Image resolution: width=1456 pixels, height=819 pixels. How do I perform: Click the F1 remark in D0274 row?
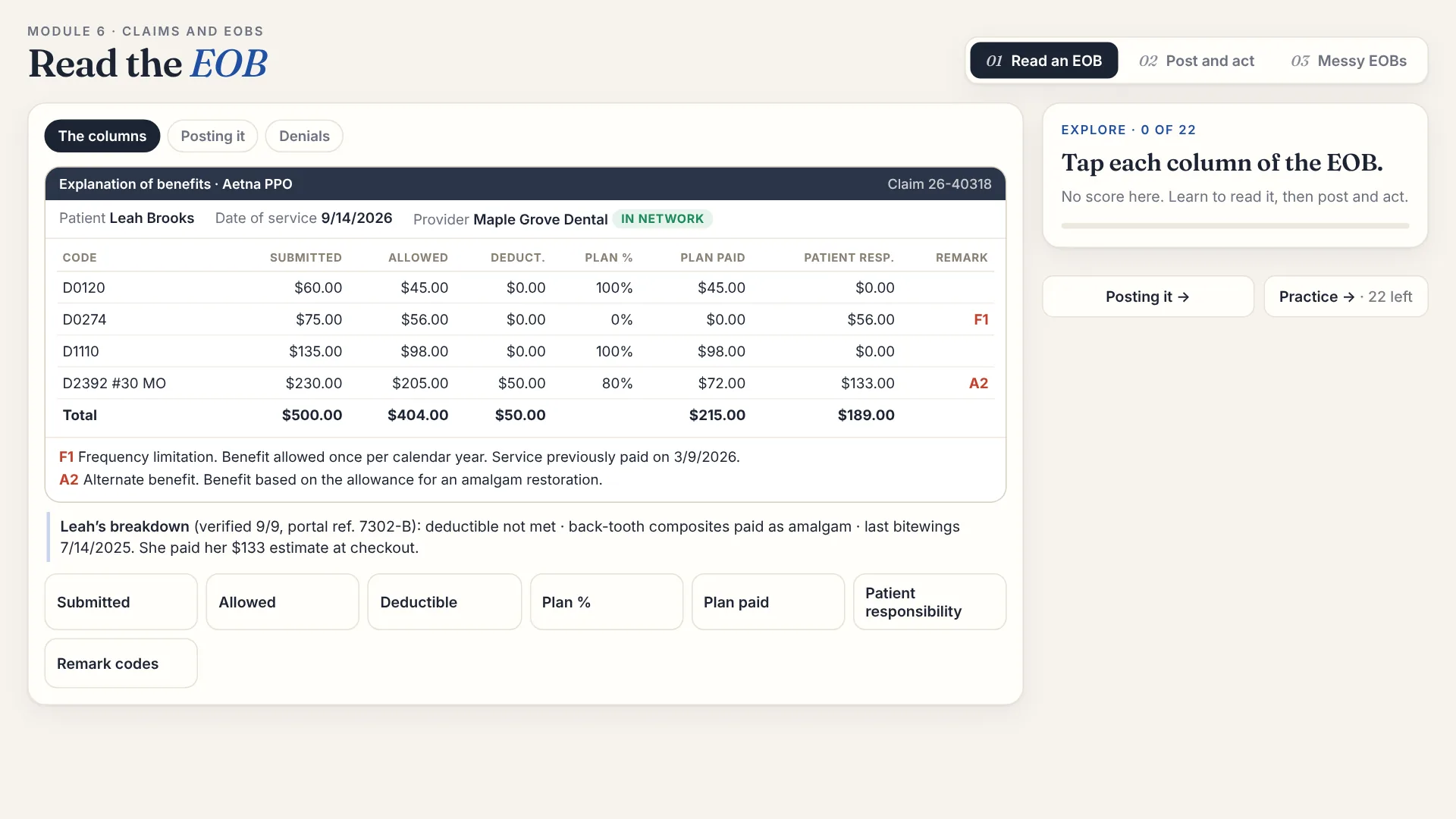[x=981, y=320]
